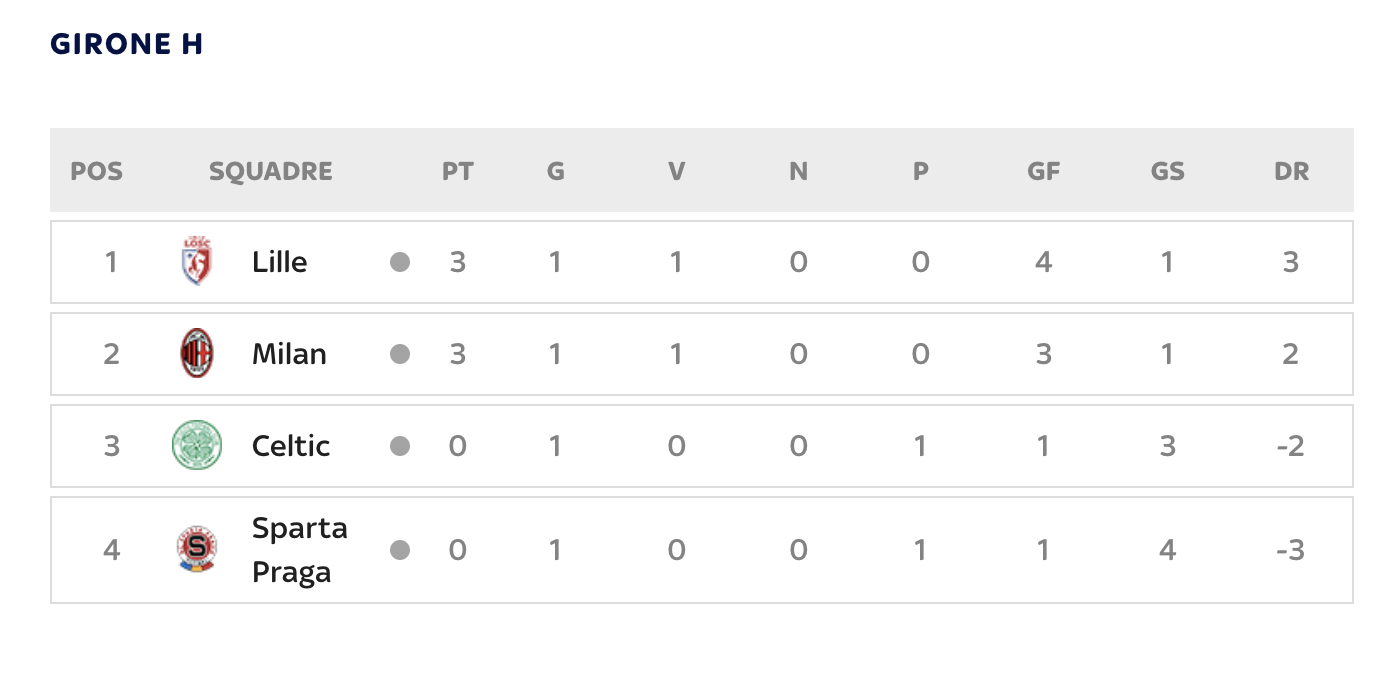The width and height of the screenshot is (1382, 675).
Task: Click the gray status dot beside Lille
Action: [400, 263]
